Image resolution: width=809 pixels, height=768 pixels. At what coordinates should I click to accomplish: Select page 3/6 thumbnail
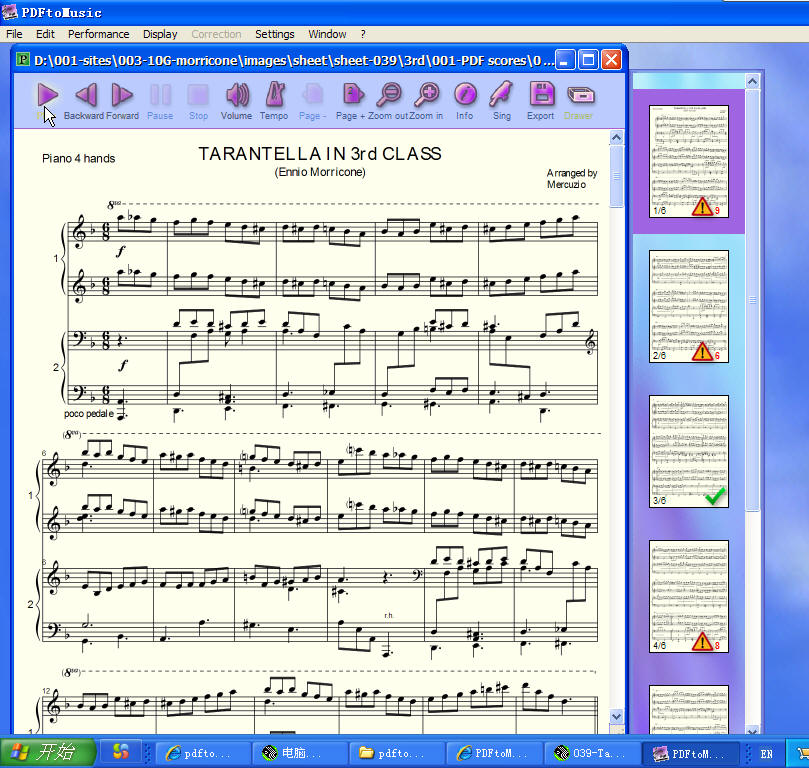click(x=688, y=451)
